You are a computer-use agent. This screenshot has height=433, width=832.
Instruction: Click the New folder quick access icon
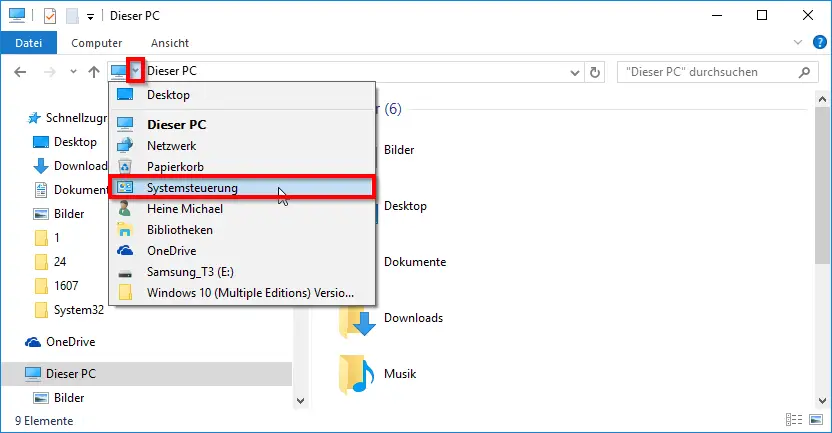72,16
